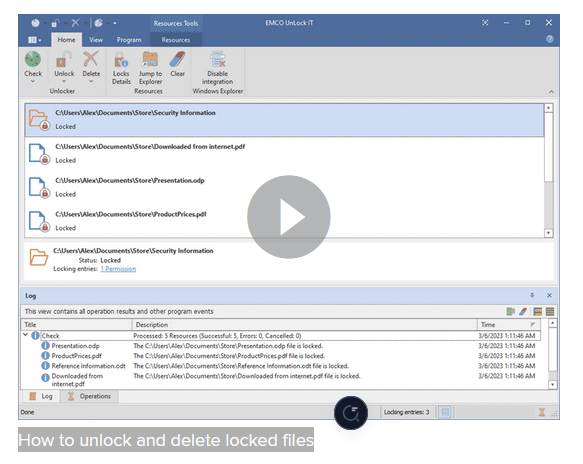Open dropdown beside quick access delete icon
Screen dimensions: 583x464
85,23
